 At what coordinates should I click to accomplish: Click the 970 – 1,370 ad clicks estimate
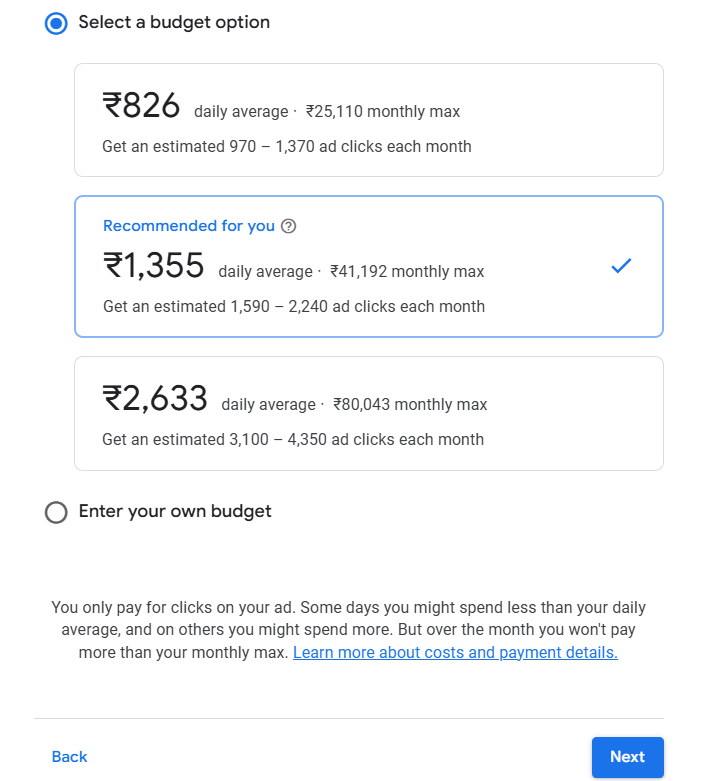(287, 147)
